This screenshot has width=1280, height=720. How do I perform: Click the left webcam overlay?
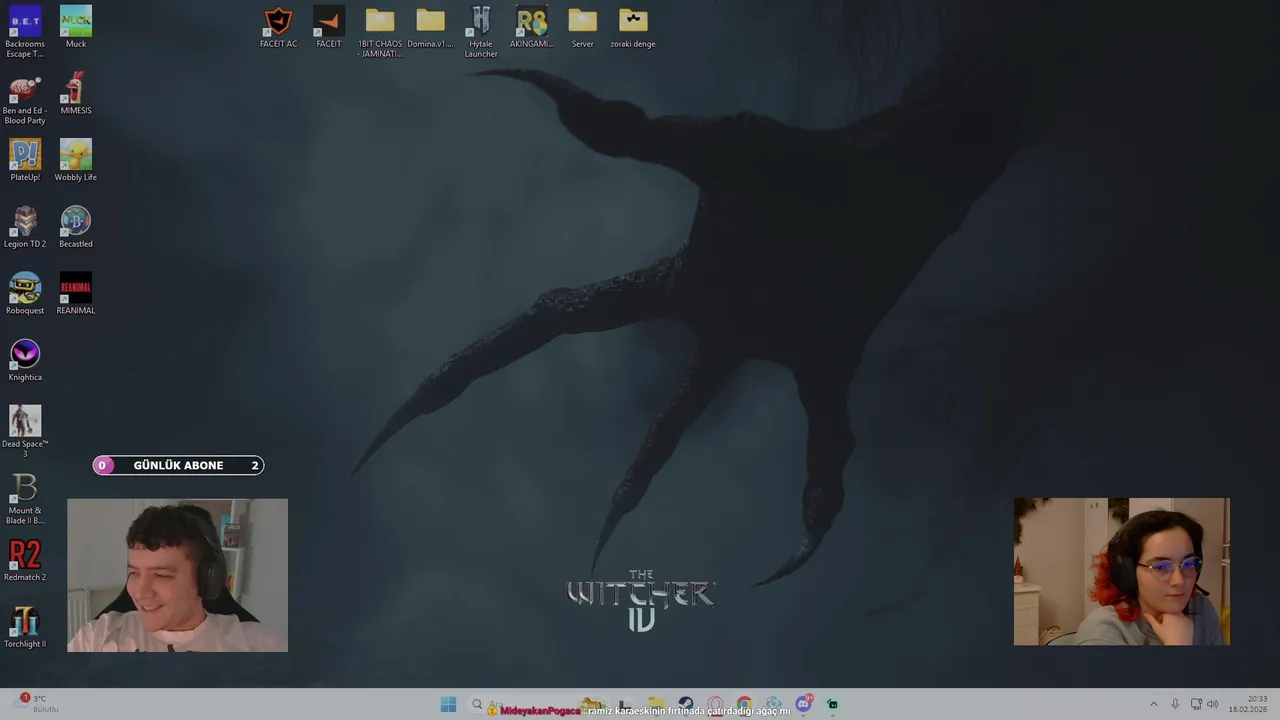pos(177,575)
